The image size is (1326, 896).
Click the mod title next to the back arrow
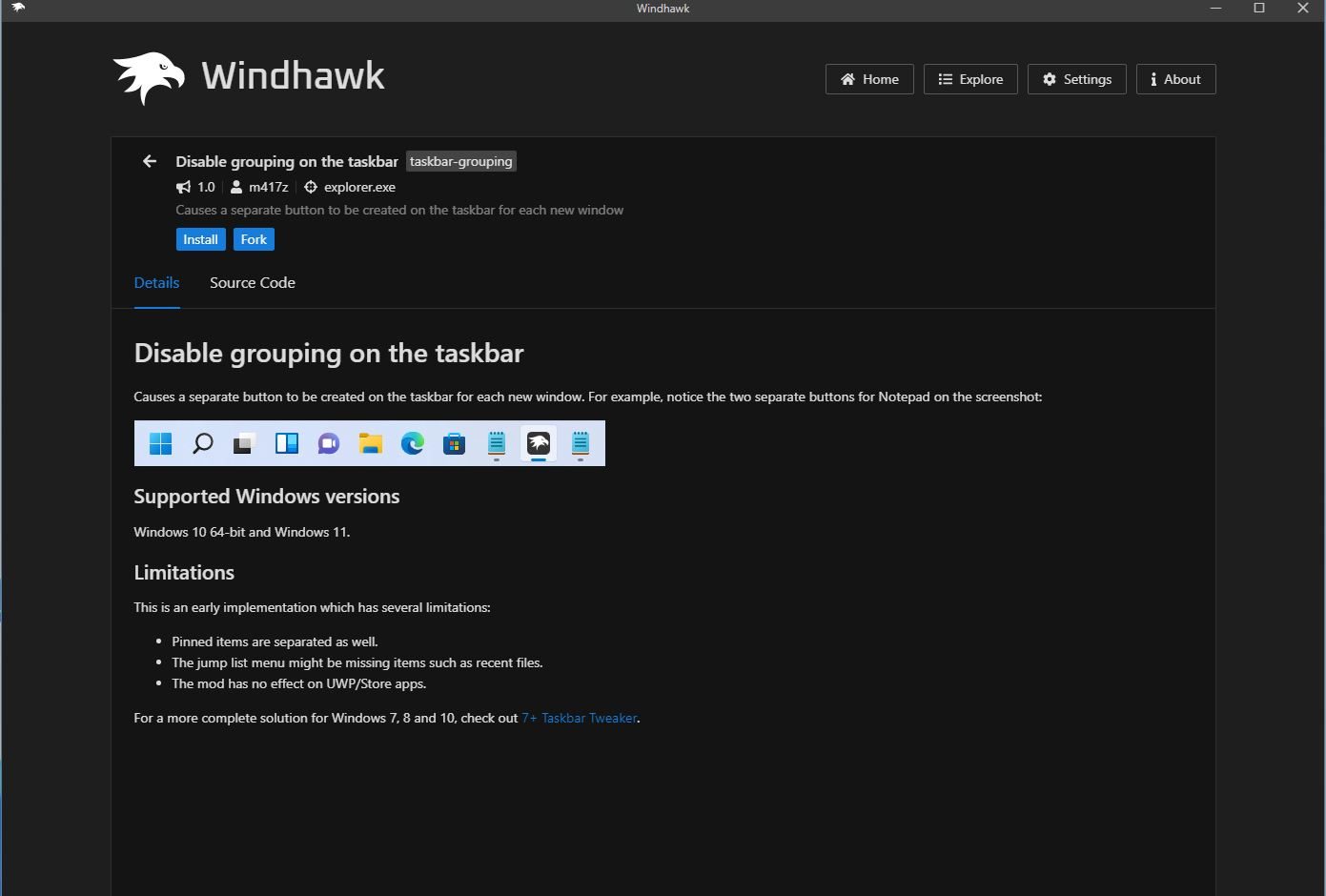pyautogui.click(x=287, y=161)
